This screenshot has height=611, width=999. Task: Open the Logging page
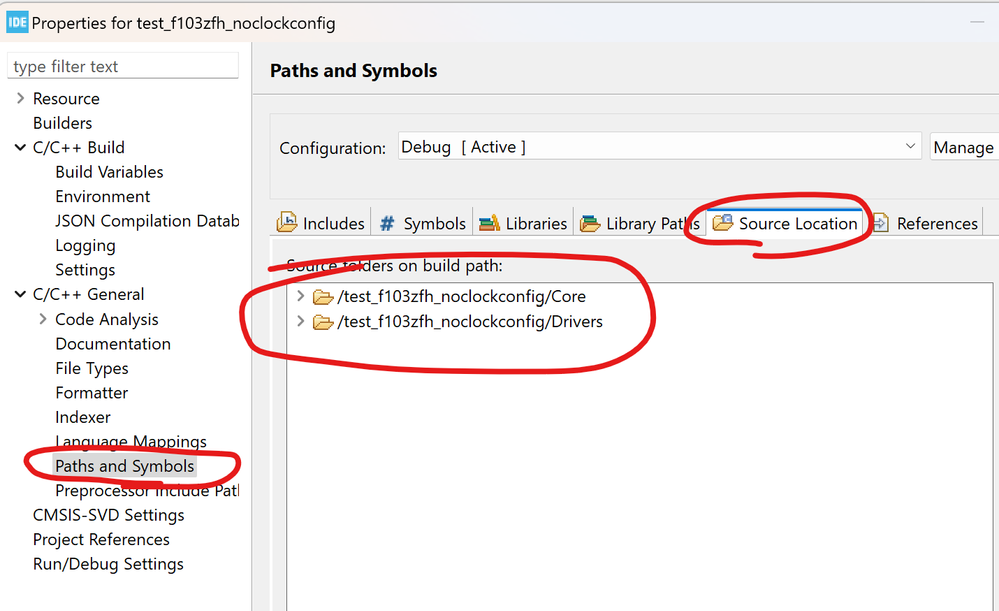(x=85, y=246)
